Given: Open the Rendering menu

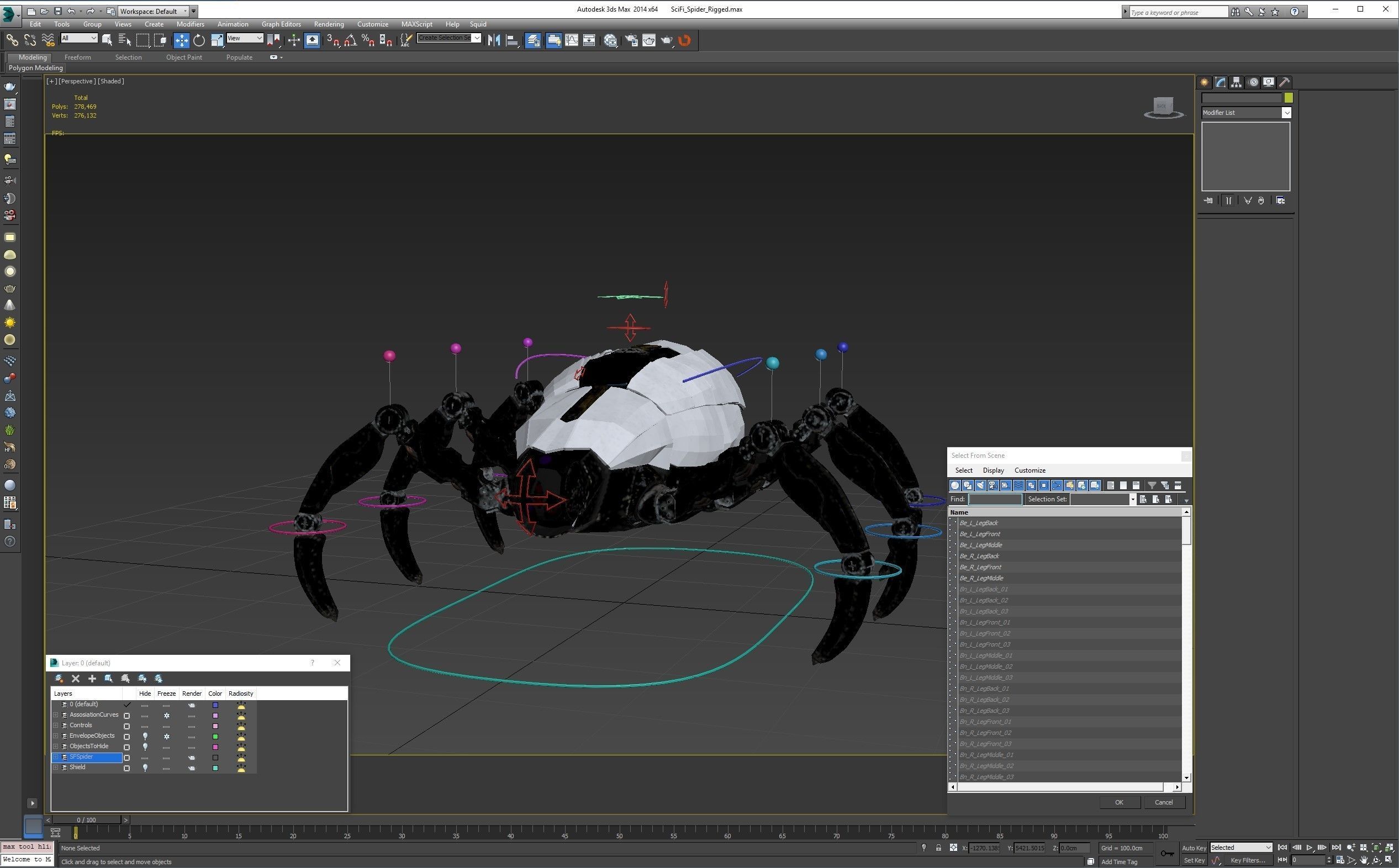Looking at the screenshot, I should (x=329, y=24).
